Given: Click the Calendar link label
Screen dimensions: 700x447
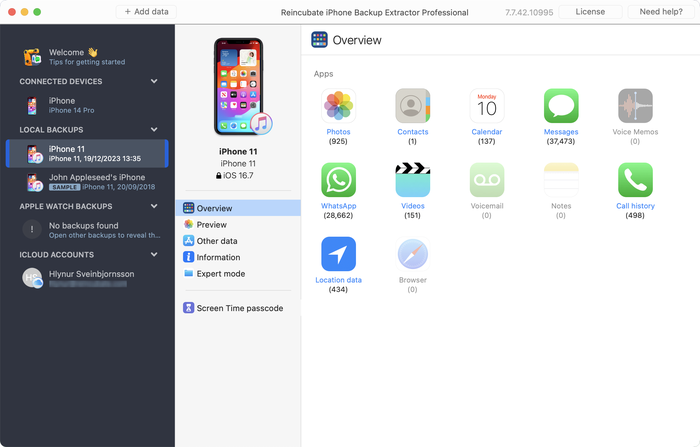Looking at the screenshot, I should click(487, 132).
